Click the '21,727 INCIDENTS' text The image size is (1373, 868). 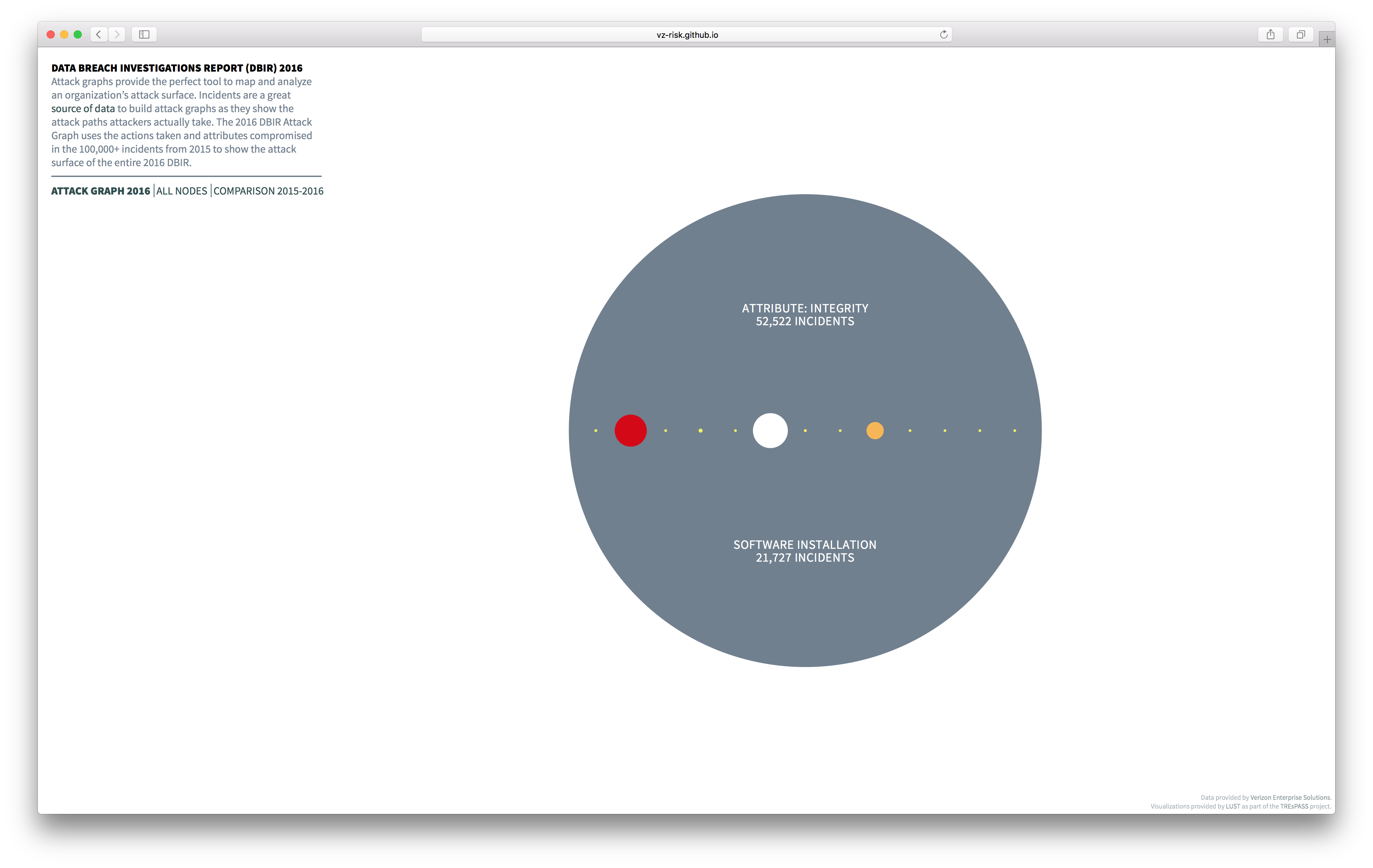[805, 558]
